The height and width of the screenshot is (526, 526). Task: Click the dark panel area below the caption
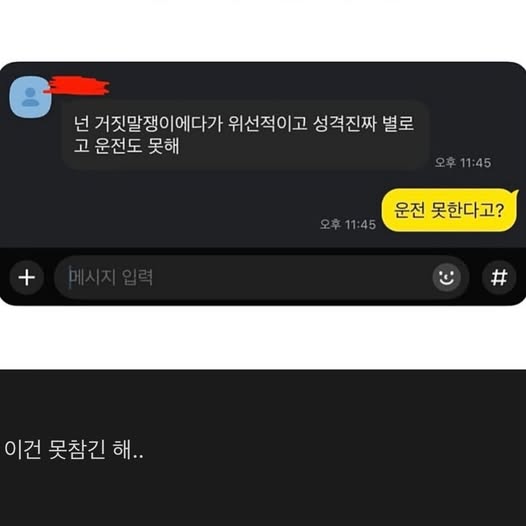[x=263, y=495]
